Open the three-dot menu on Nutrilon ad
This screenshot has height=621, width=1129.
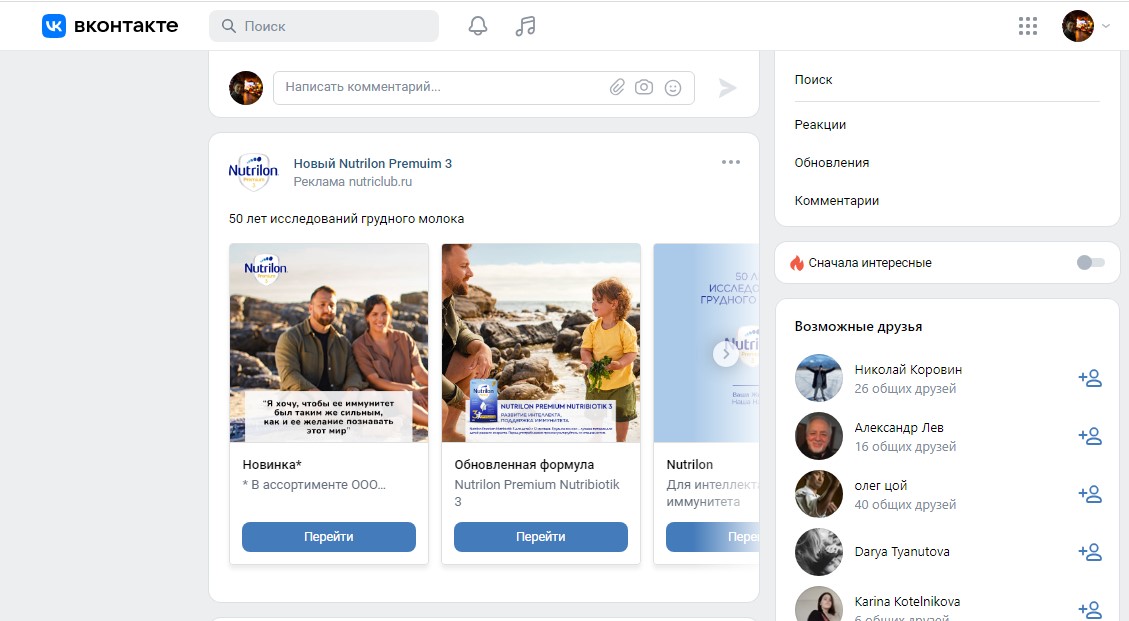pos(730,162)
